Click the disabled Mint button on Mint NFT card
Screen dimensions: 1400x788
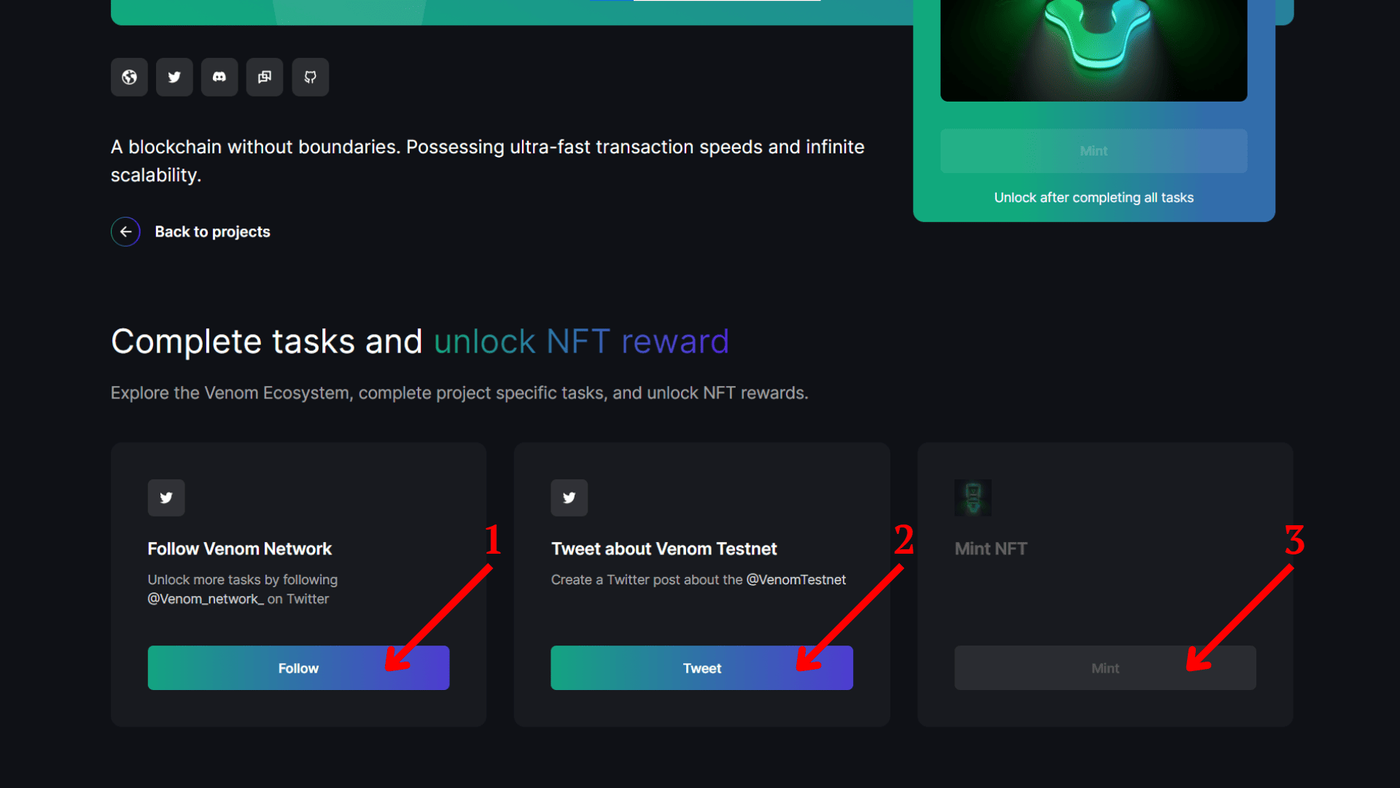(1105, 667)
